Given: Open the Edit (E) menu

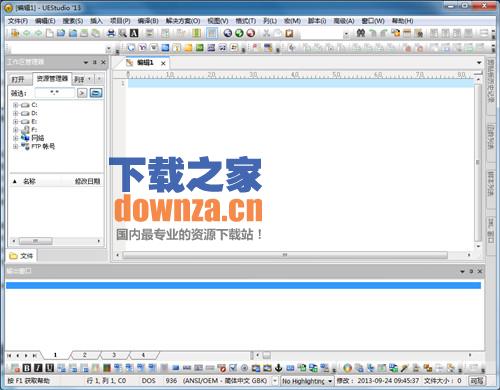Looking at the screenshot, I should (45, 21).
